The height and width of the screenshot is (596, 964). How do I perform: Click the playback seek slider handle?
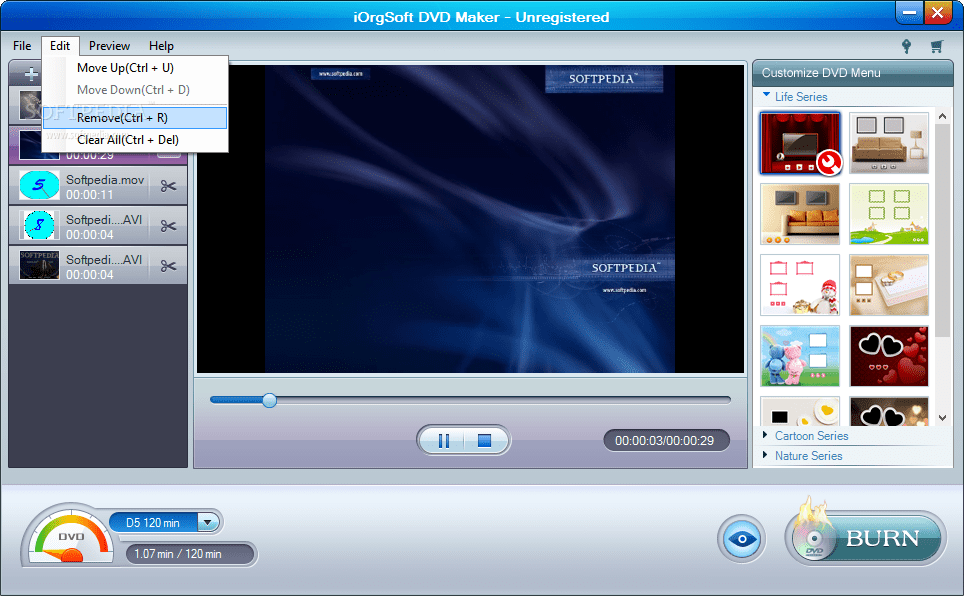point(269,400)
